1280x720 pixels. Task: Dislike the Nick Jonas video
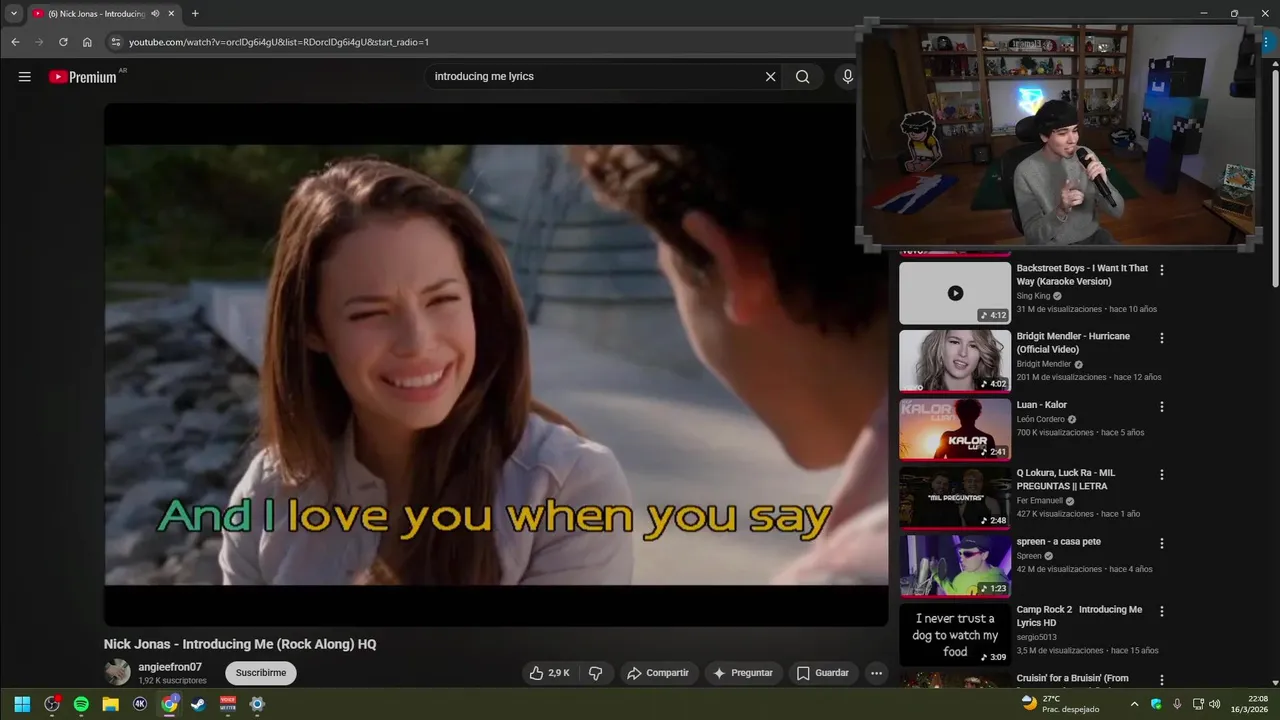click(595, 673)
